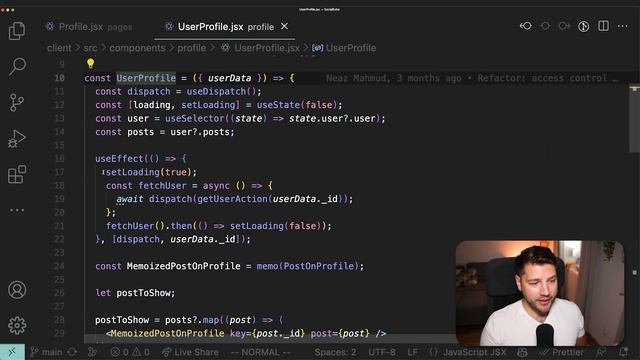Open the Search view in the activity bar

tap(17, 66)
